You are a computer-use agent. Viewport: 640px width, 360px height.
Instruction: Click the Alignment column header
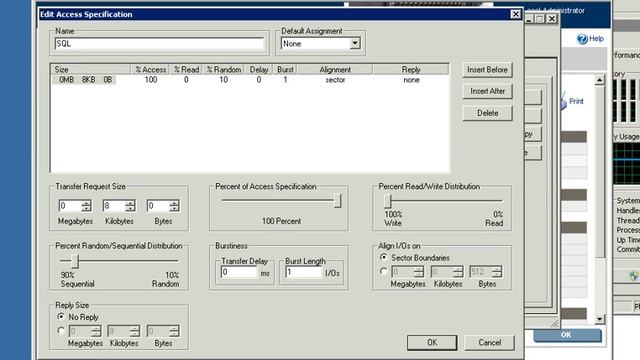point(335,70)
